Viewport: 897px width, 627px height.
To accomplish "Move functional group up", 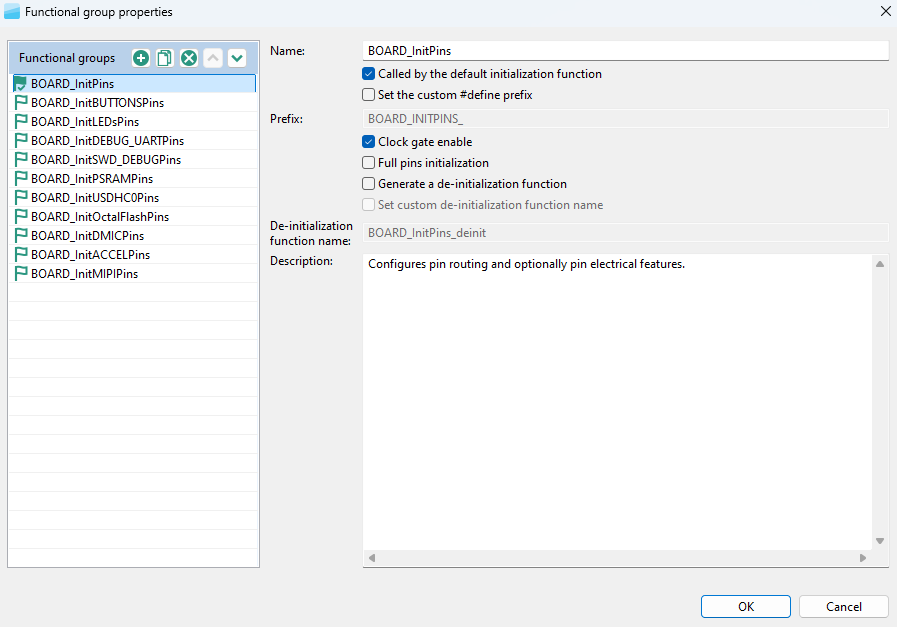I will pos(213,58).
